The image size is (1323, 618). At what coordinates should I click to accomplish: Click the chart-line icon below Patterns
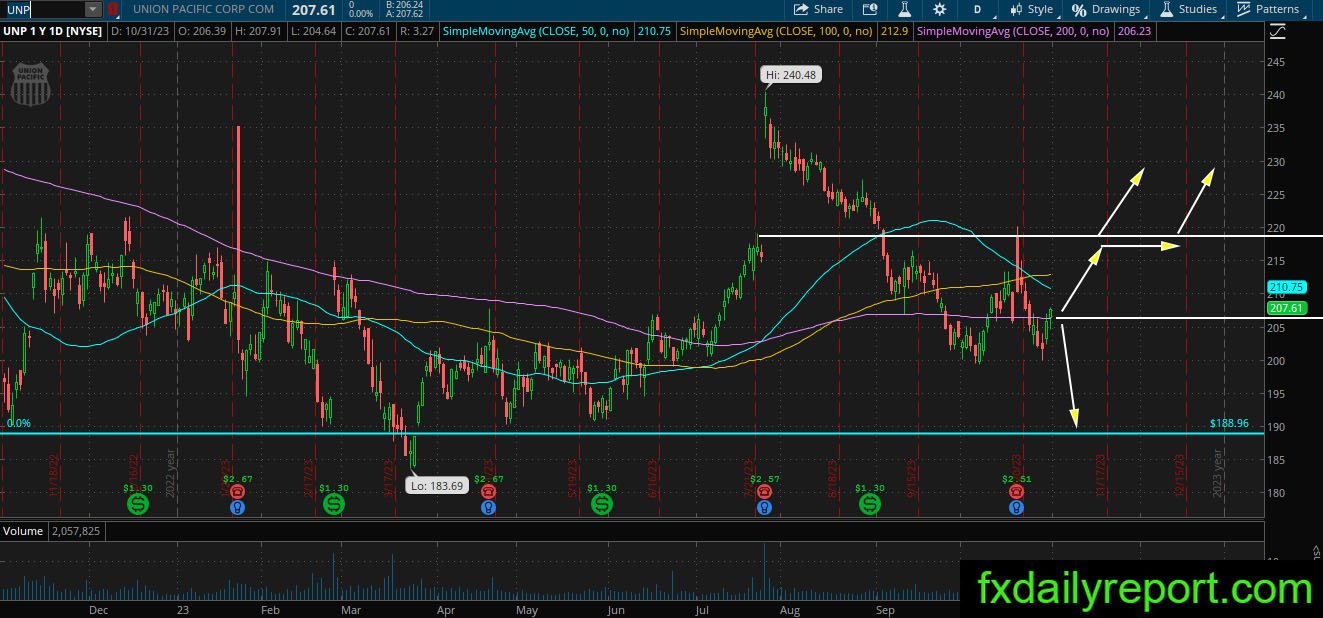[x=1277, y=32]
